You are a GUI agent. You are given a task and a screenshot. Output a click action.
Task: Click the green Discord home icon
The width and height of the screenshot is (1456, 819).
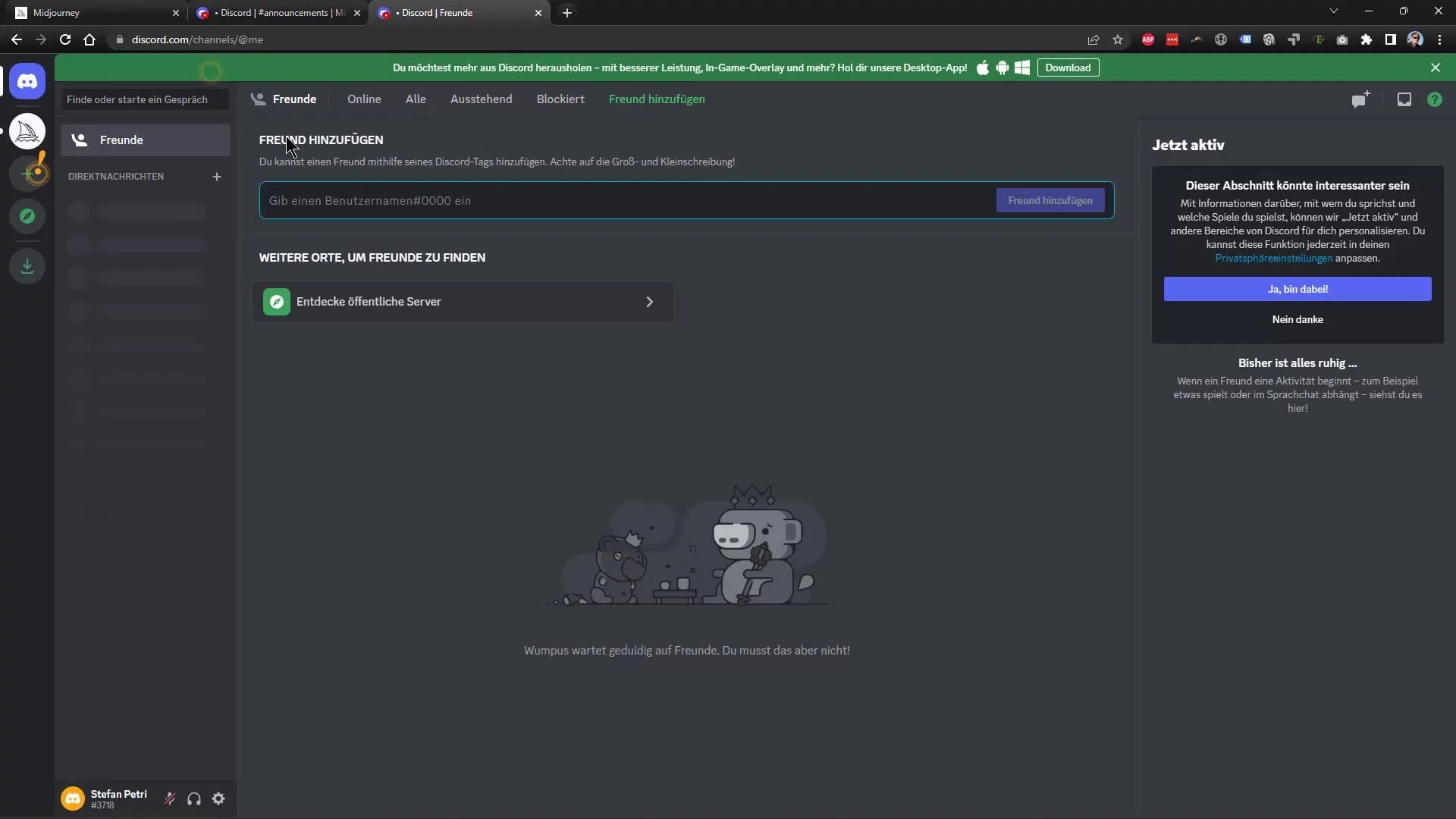(27, 217)
